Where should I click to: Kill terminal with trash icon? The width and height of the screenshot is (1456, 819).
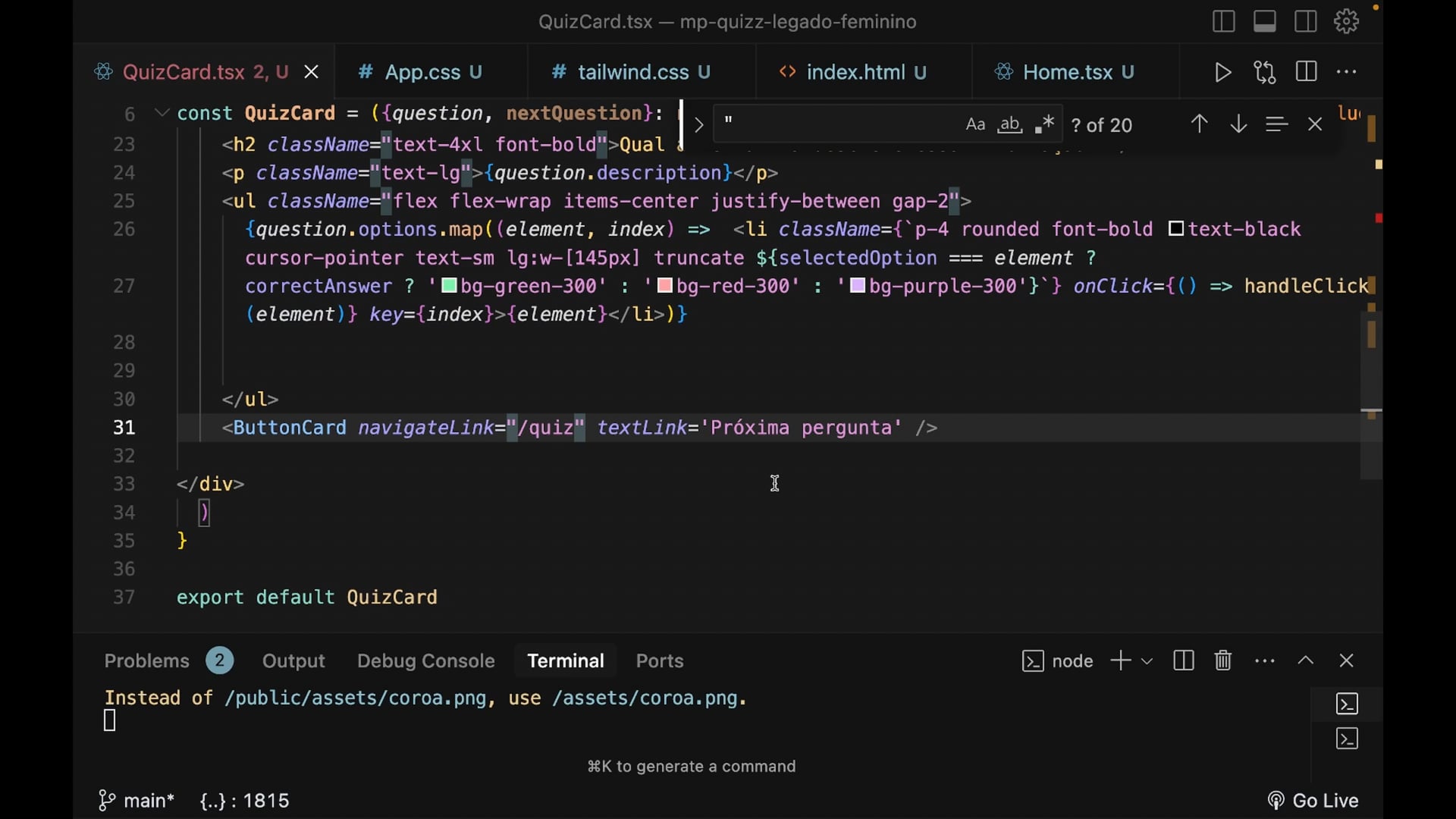pos(1223,661)
